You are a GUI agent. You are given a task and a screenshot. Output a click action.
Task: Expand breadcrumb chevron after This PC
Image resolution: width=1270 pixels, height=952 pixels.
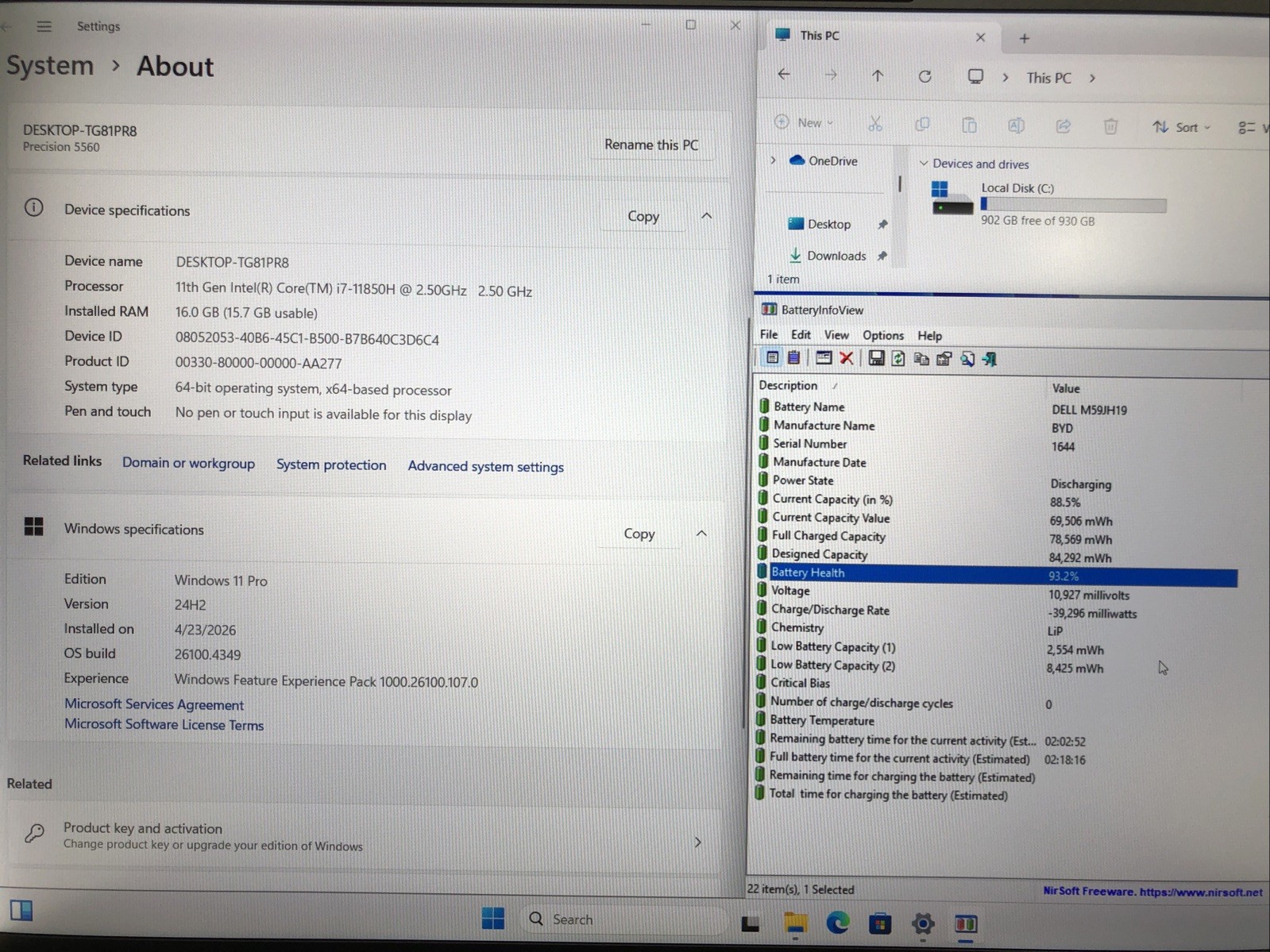point(1093,78)
